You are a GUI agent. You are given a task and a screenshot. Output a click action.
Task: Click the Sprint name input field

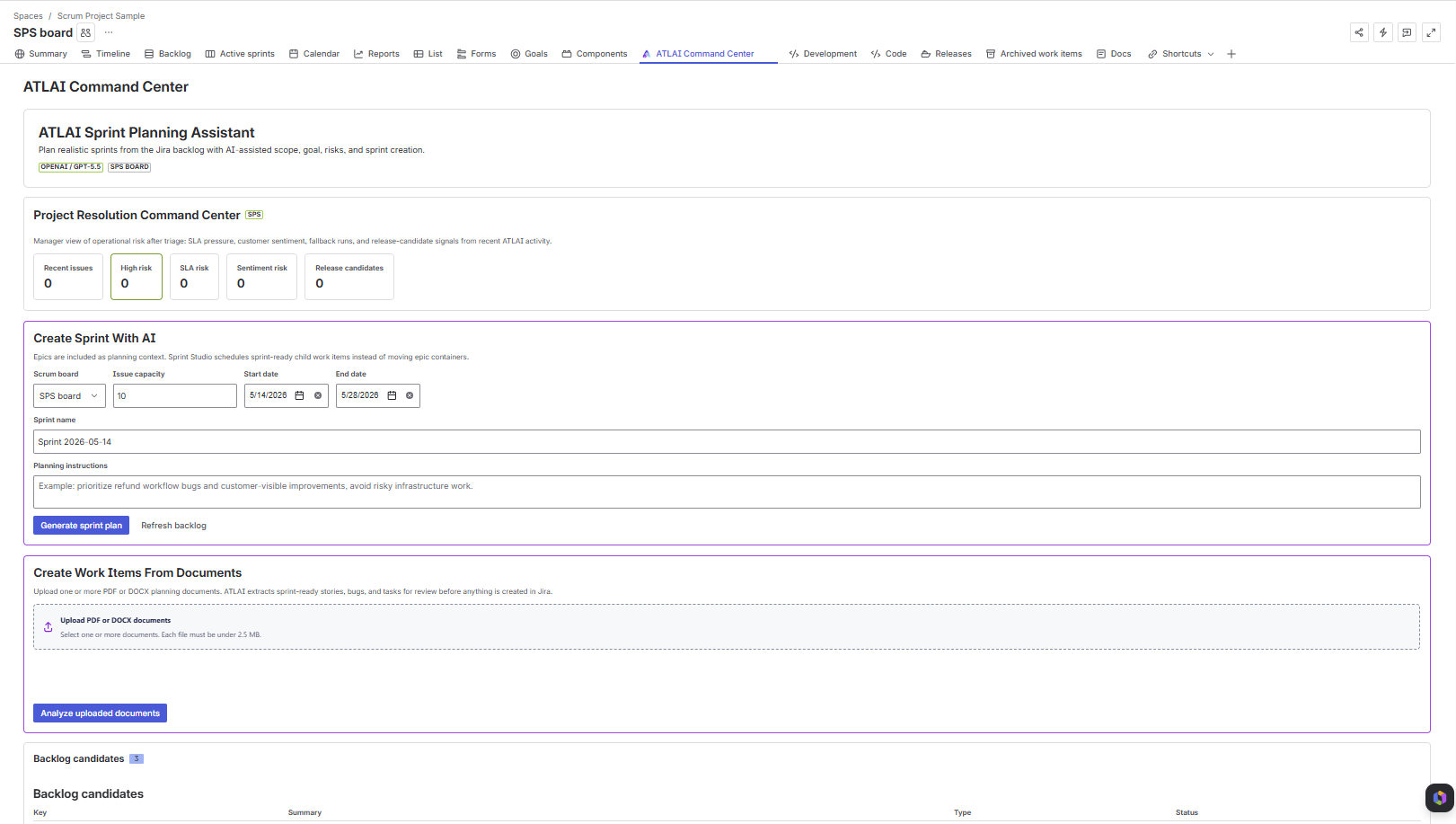[727, 442]
